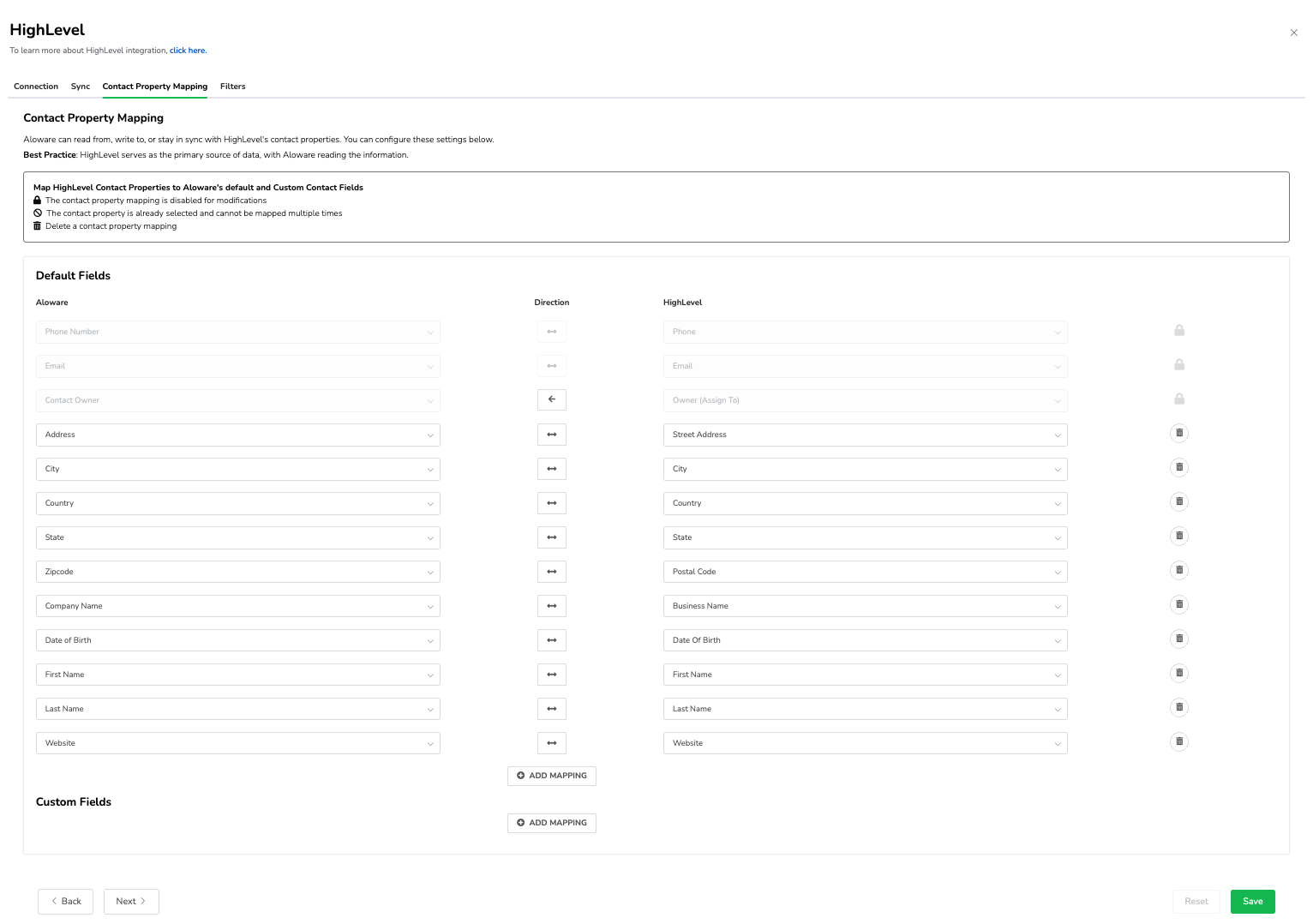Screen dimensions: 1313x924
Task: Delete the First Name mapping row
Action: pos(1179,674)
